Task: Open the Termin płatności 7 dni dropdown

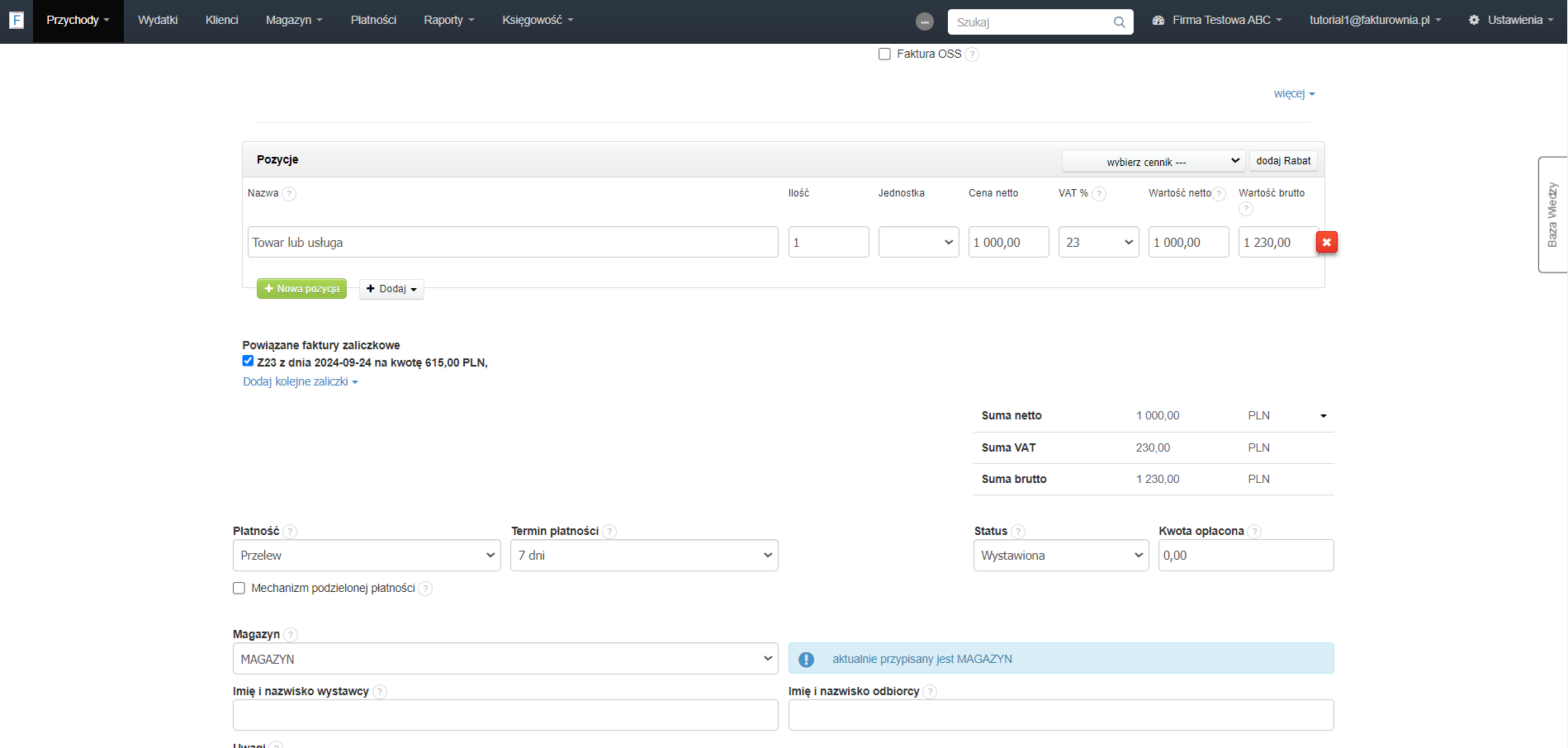Action: (644, 556)
